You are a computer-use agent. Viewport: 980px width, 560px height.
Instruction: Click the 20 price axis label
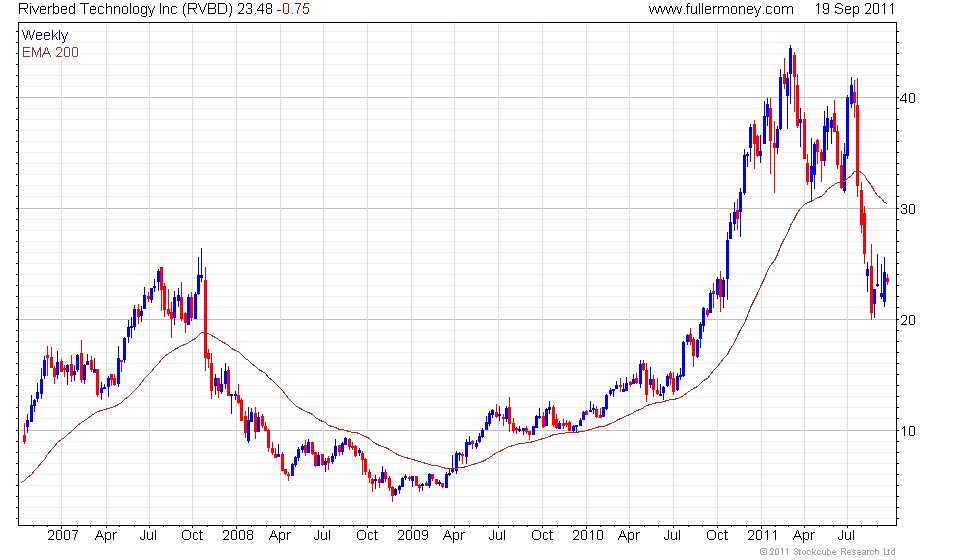[908, 320]
